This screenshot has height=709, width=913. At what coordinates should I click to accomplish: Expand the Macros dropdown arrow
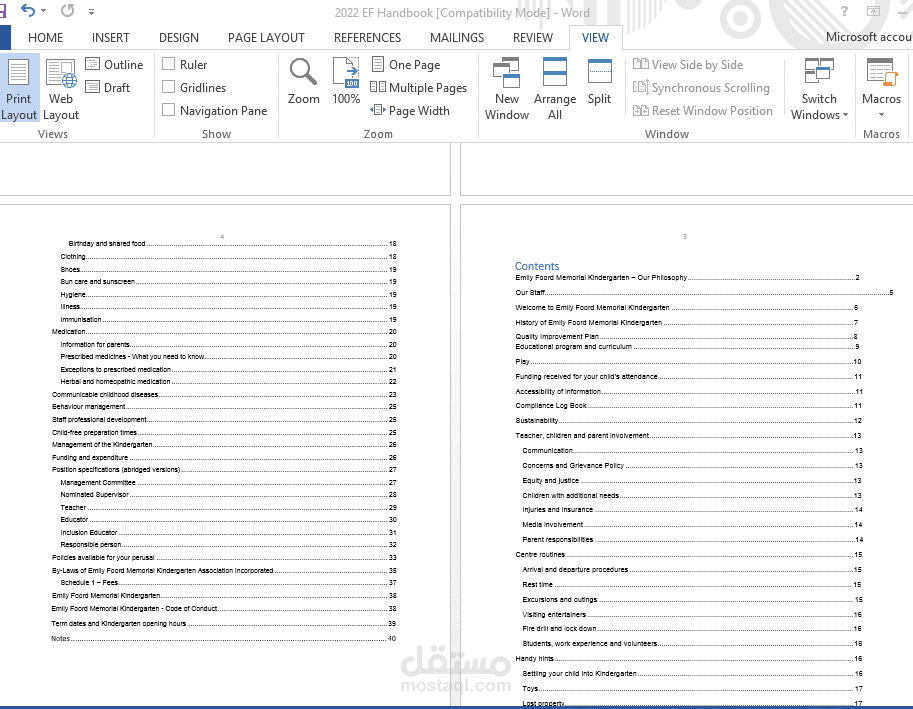coord(881,115)
